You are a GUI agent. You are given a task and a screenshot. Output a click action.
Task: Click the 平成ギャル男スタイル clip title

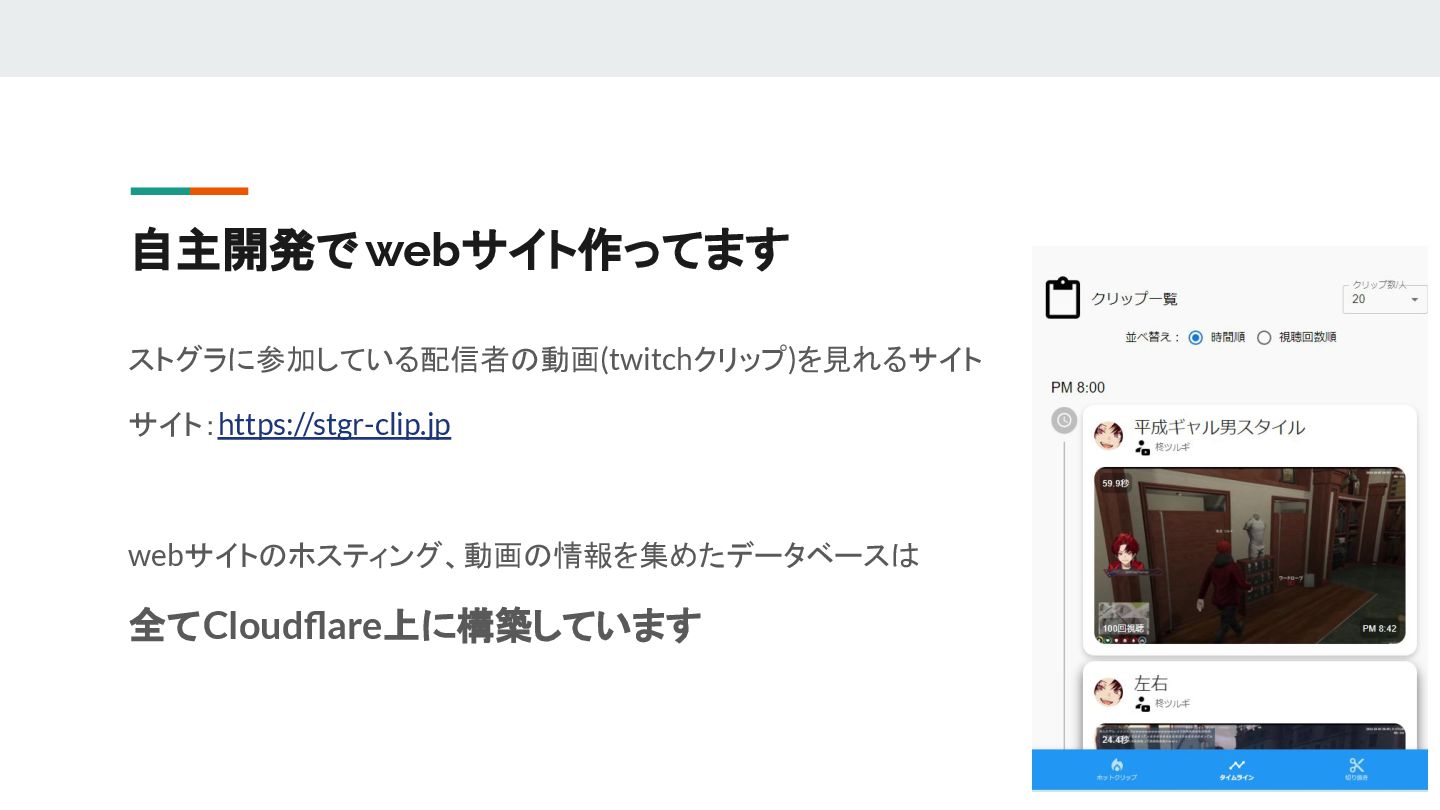[1219, 427]
